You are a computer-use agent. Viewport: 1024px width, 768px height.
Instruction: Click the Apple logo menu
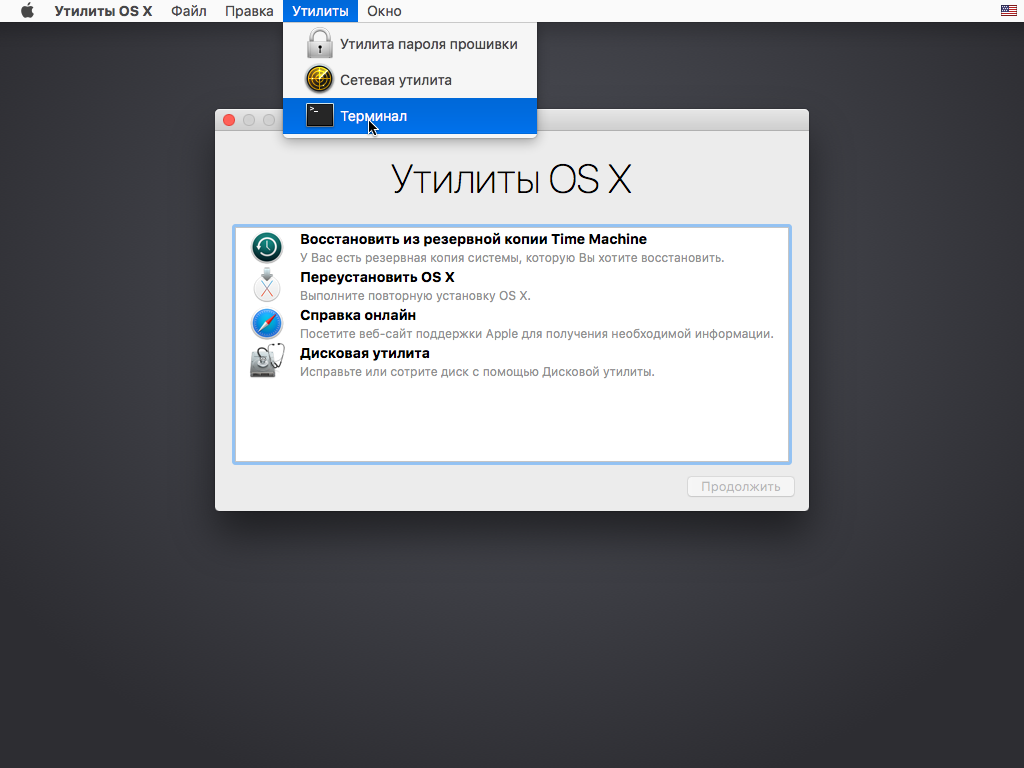pos(27,11)
